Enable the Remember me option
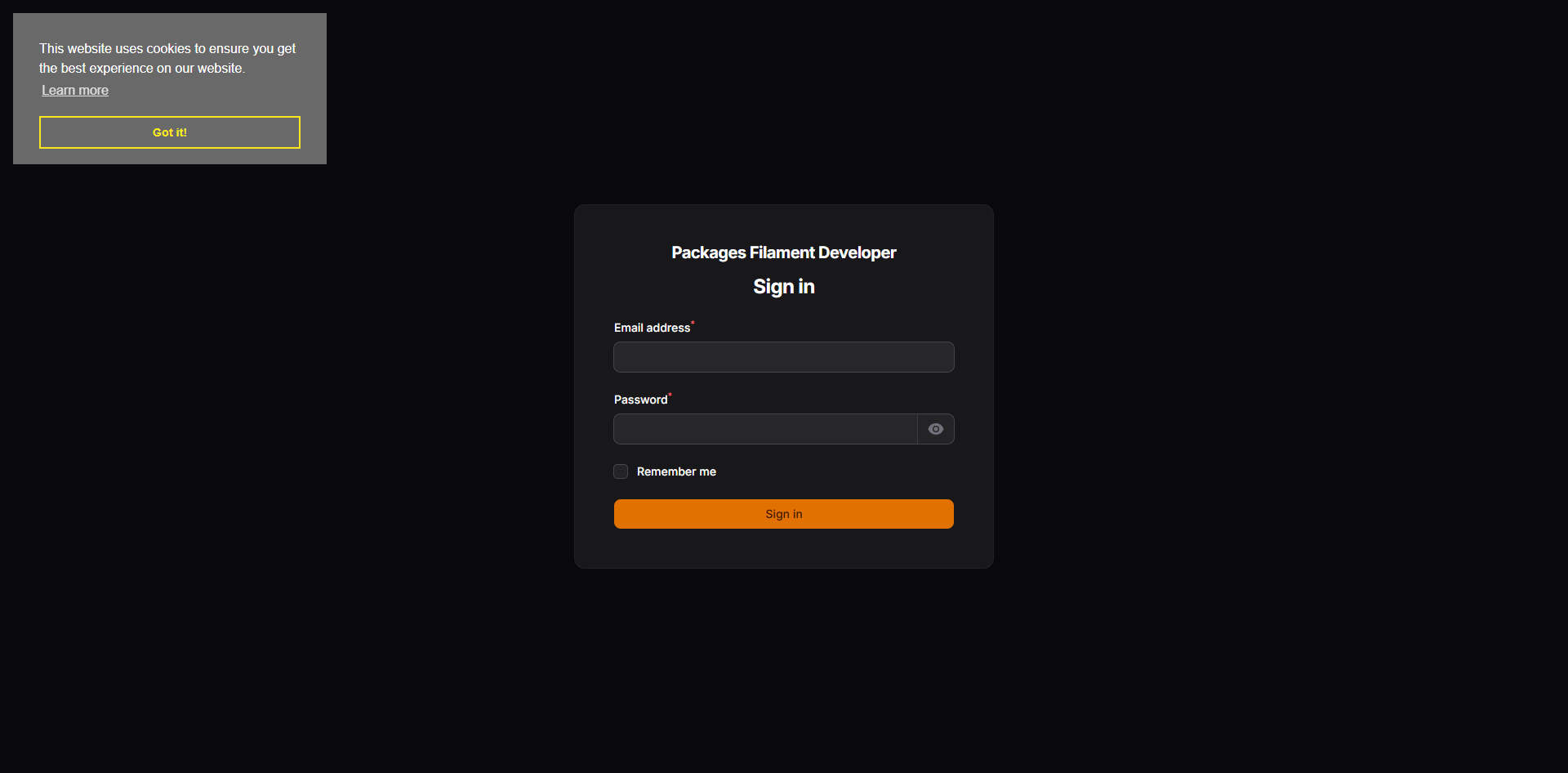The width and height of the screenshot is (1568, 773). [621, 471]
